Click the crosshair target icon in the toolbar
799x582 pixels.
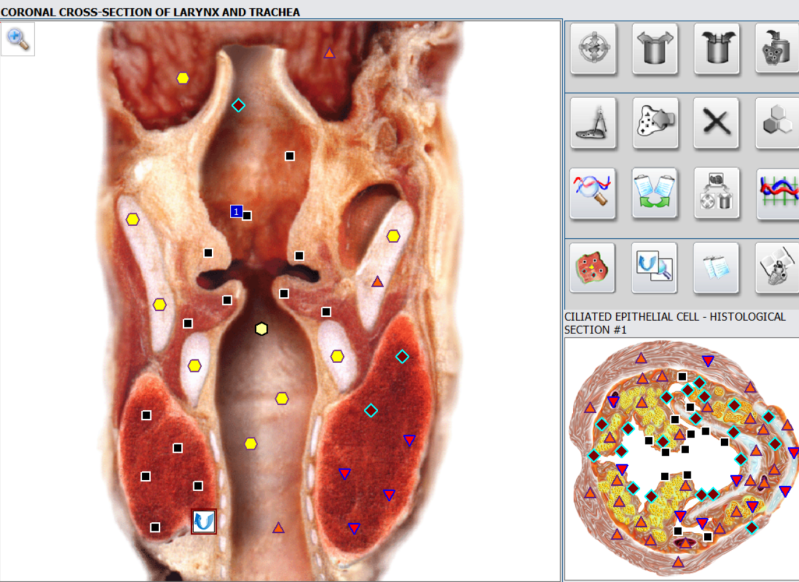pos(594,48)
